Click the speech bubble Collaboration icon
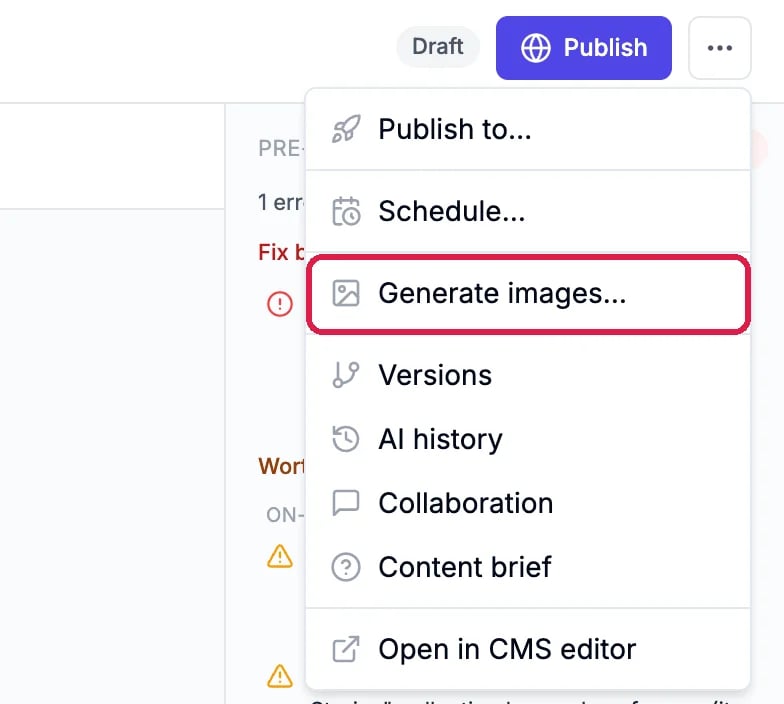Image resolution: width=784 pixels, height=704 pixels. point(346,503)
